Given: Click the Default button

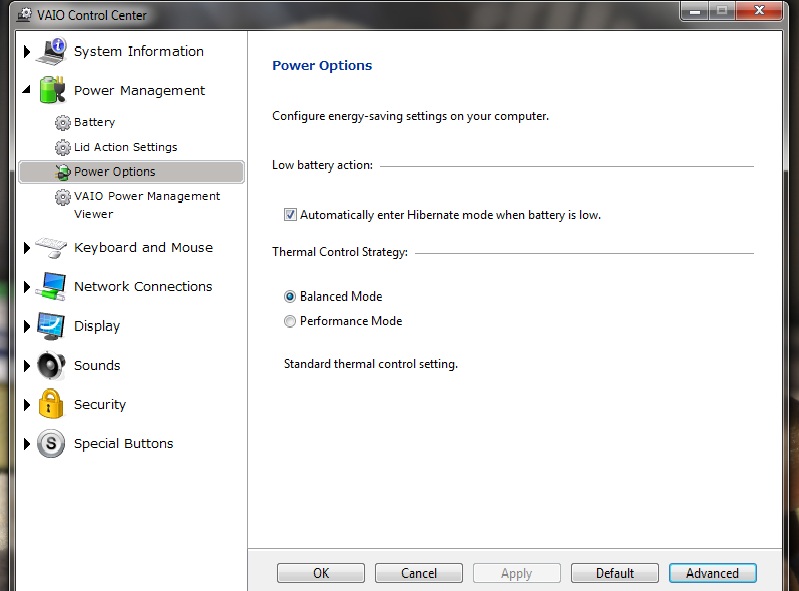Looking at the screenshot, I should tap(615, 573).
